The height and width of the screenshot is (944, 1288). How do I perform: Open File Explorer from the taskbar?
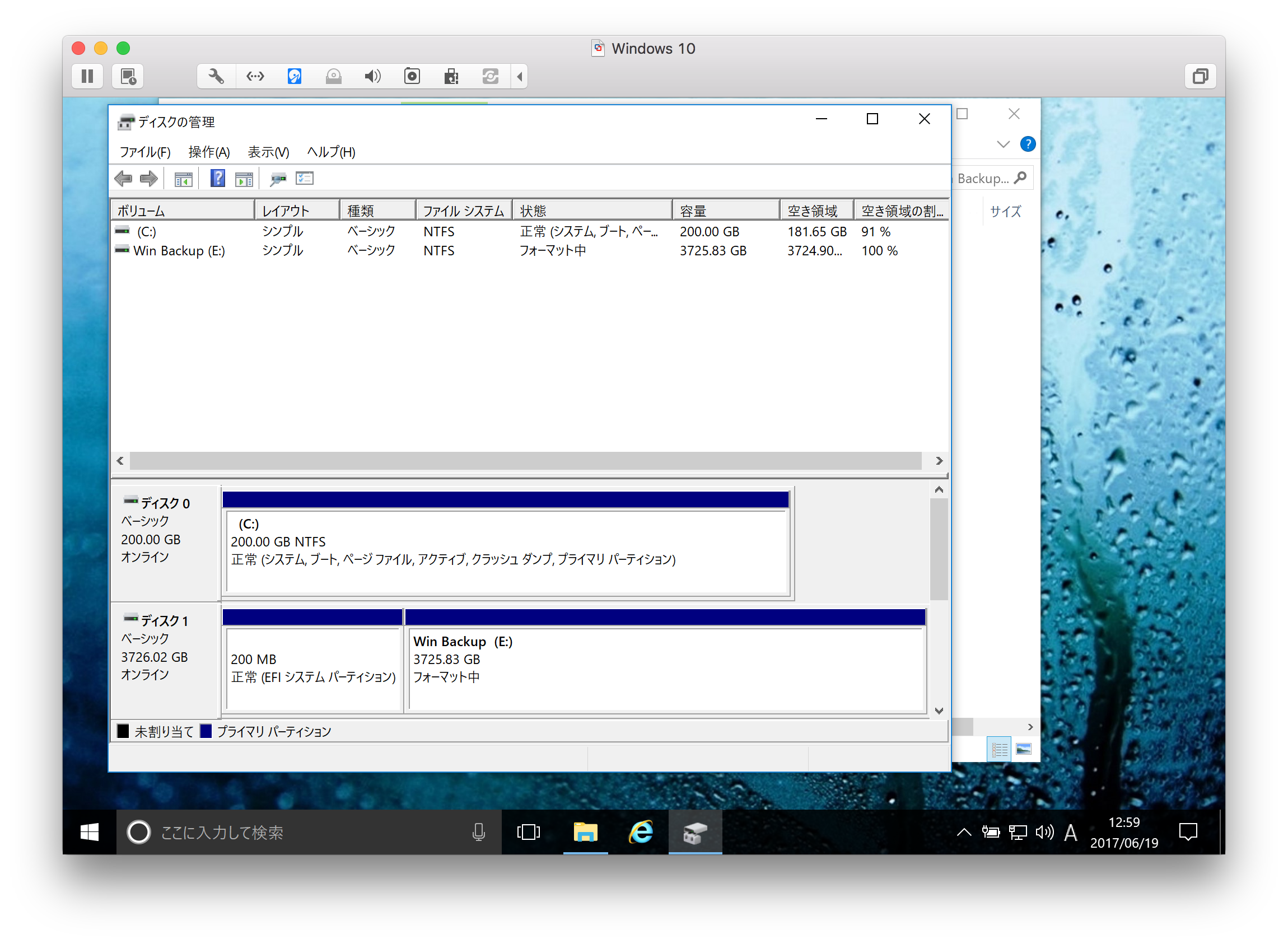pos(585,832)
